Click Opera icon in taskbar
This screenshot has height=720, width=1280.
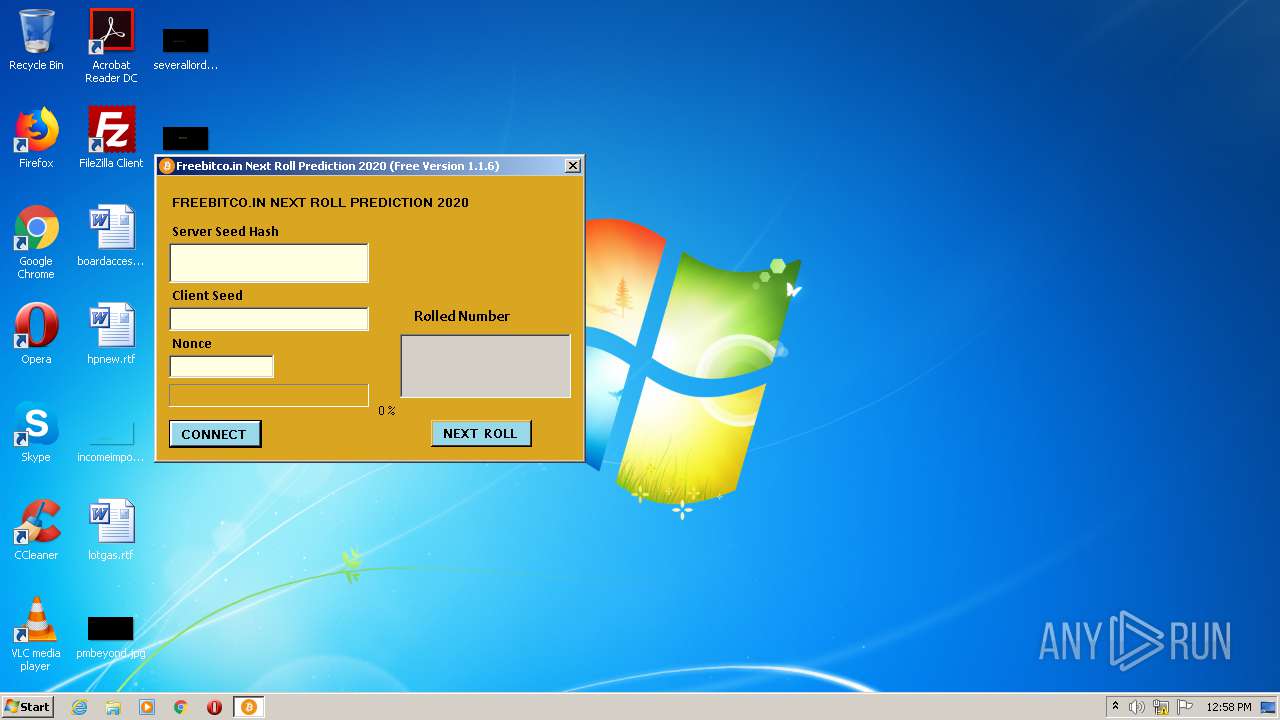[x=214, y=707]
